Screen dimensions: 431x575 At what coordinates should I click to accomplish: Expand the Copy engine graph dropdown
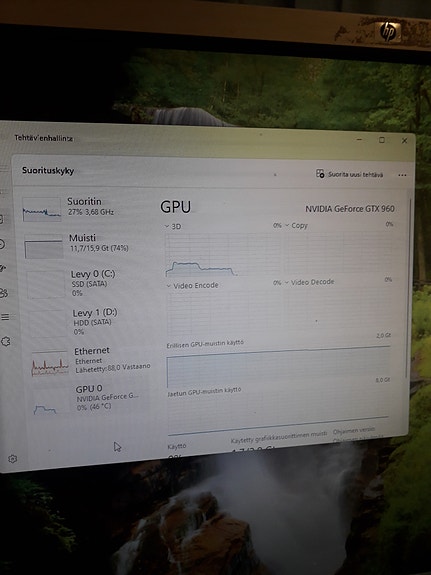[x=287, y=225]
